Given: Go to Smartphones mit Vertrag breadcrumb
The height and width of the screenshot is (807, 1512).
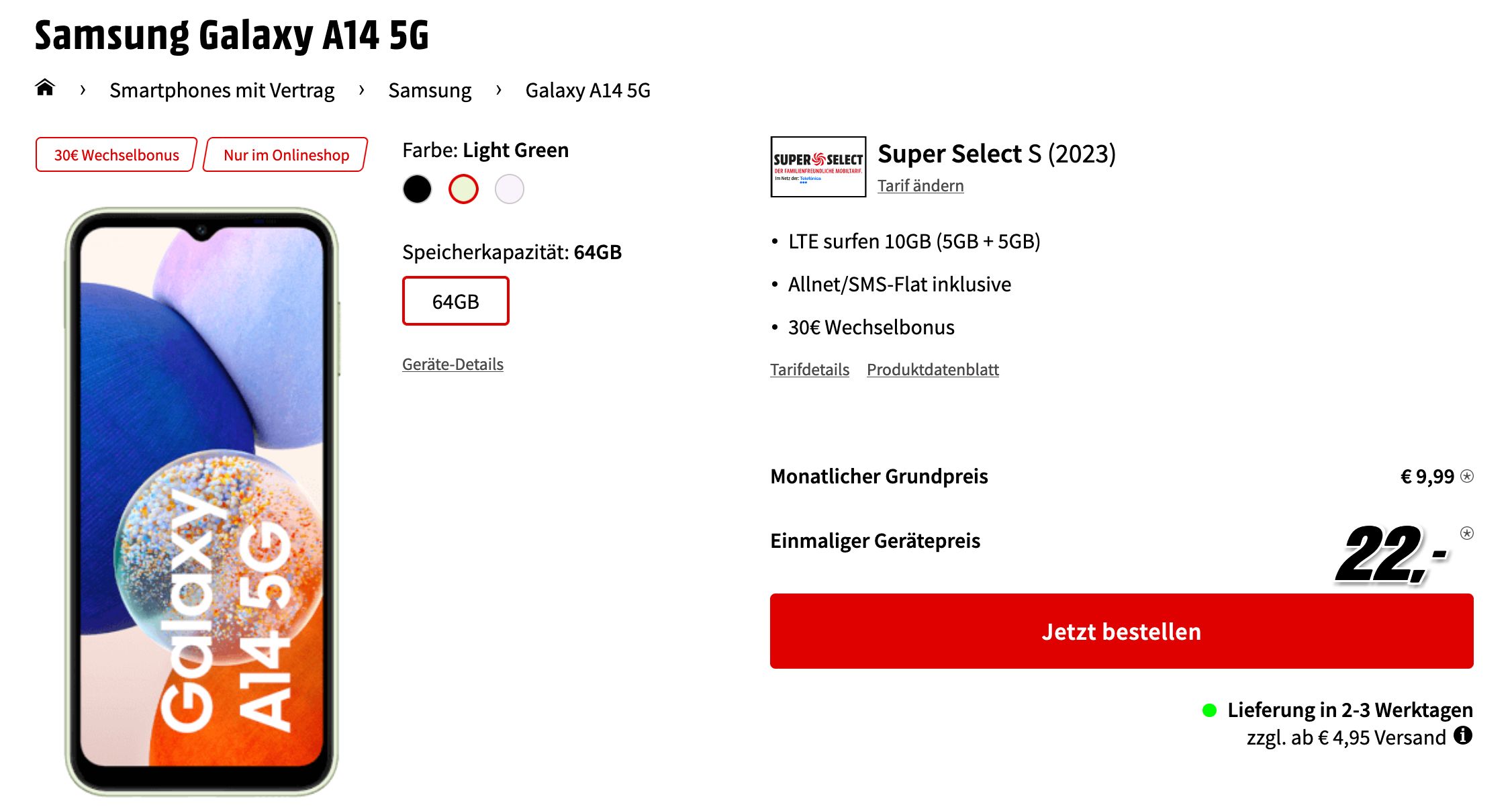Looking at the screenshot, I should click(222, 90).
